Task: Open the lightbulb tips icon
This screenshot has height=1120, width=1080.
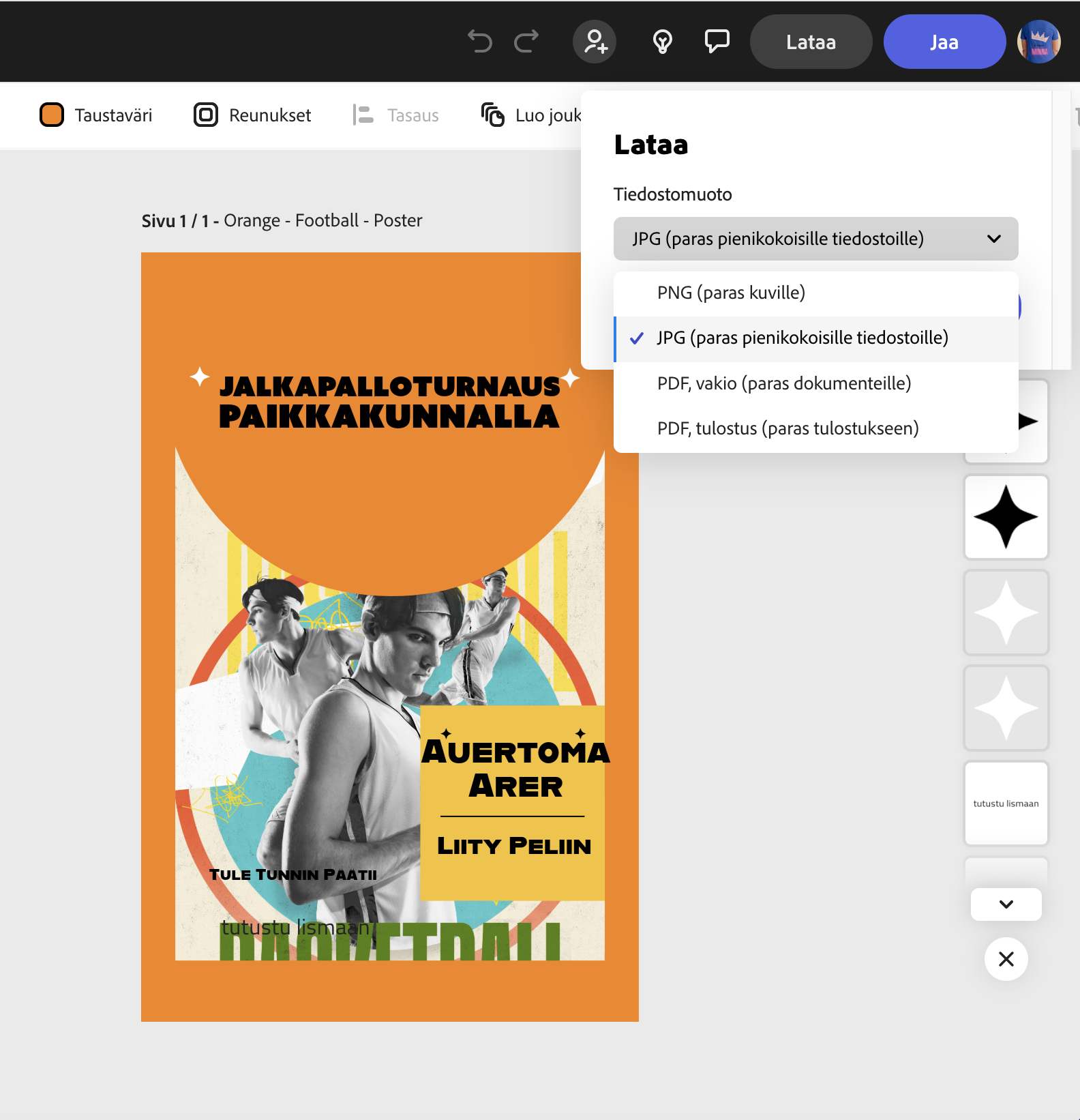Action: (663, 42)
